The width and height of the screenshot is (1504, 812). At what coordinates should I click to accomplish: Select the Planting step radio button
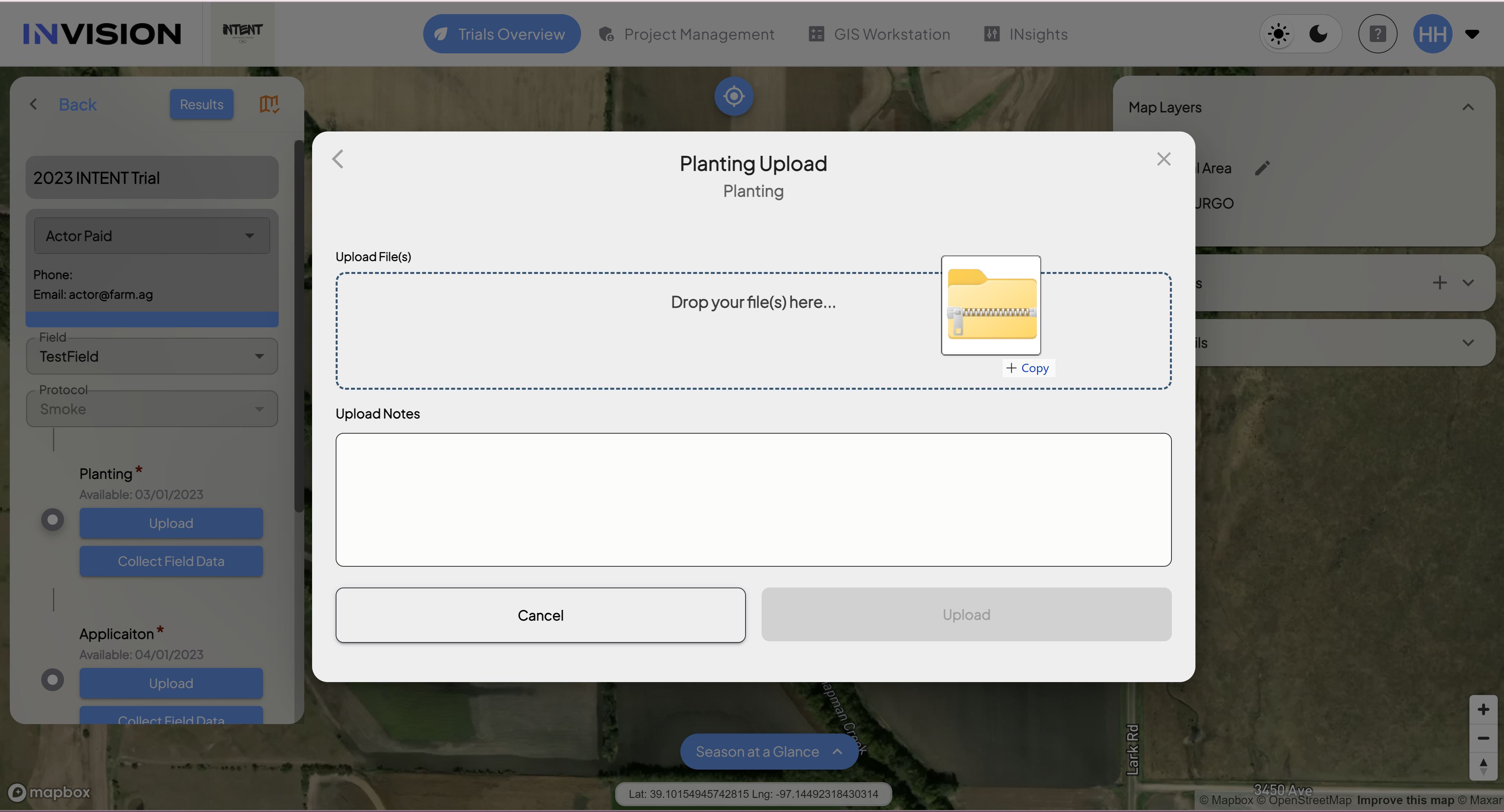pyautogui.click(x=53, y=520)
